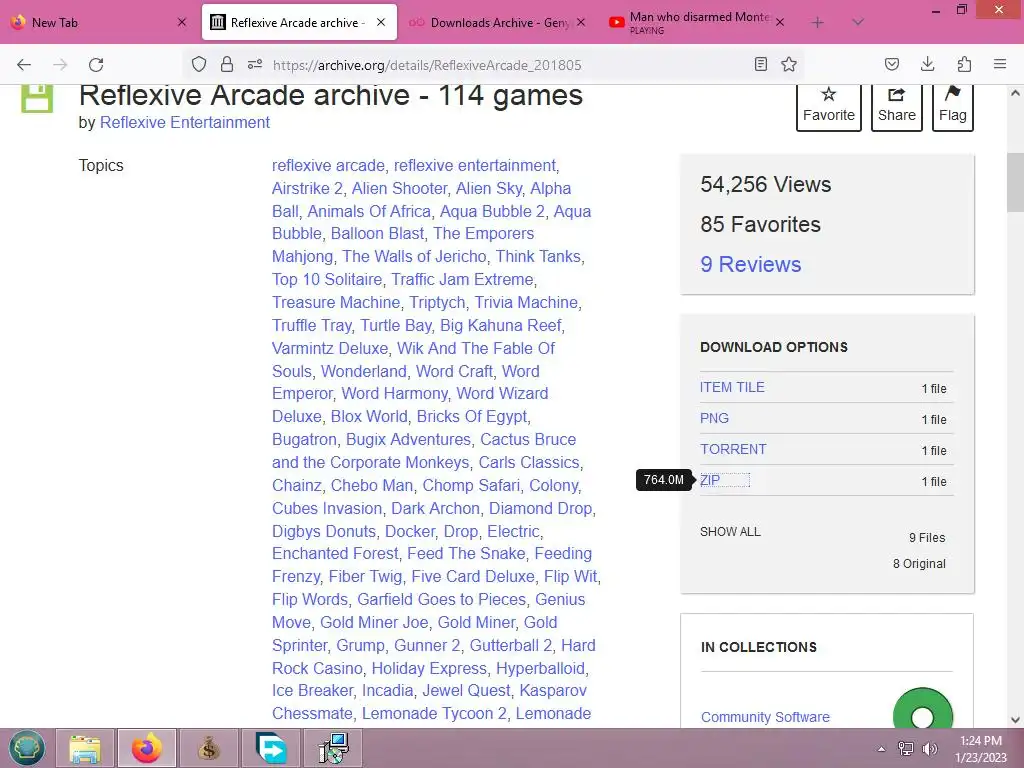Open the site security padlock info
1024x768 pixels.
pyautogui.click(x=227, y=64)
